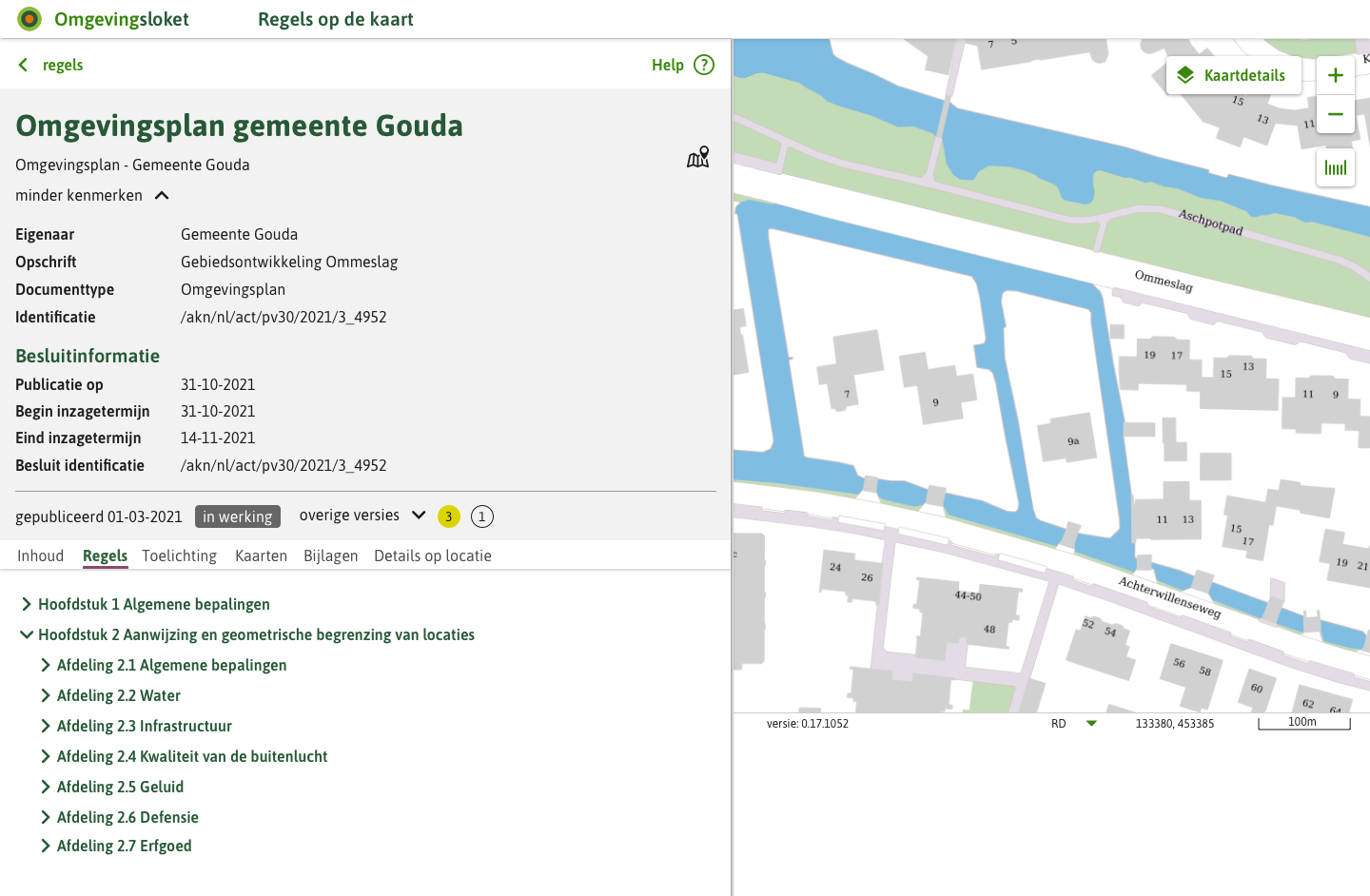This screenshot has width=1370, height=896.
Task: Click the Ommeslag street label on map
Action: 1164,282
